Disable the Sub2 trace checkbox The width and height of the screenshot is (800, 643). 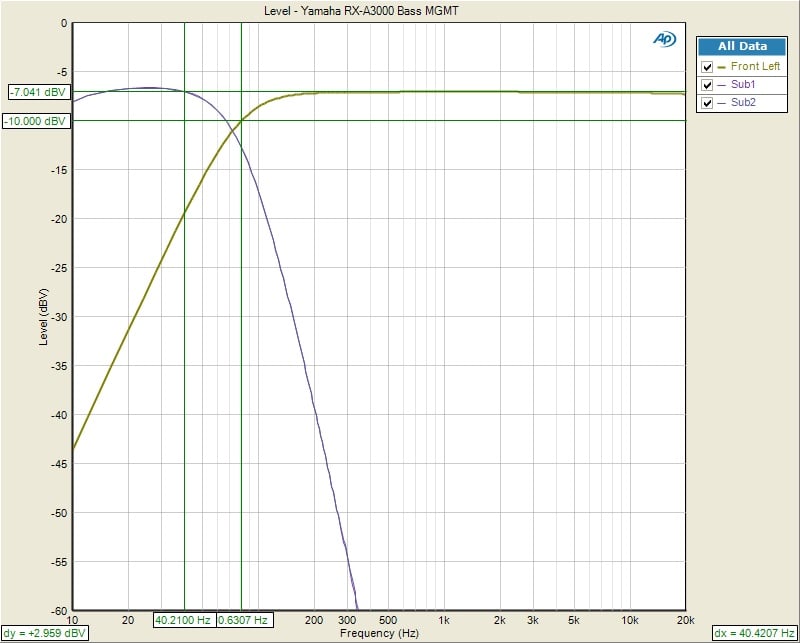point(708,102)
